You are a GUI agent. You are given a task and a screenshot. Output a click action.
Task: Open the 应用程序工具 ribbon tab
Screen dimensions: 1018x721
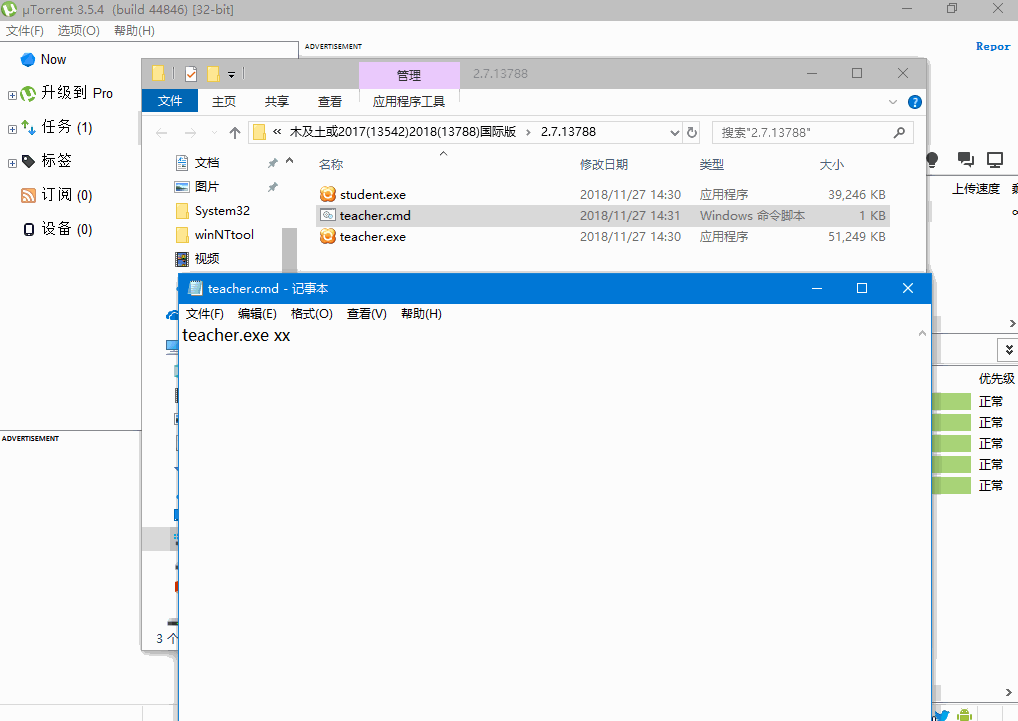pyautogui.click(x=409, y=102)
